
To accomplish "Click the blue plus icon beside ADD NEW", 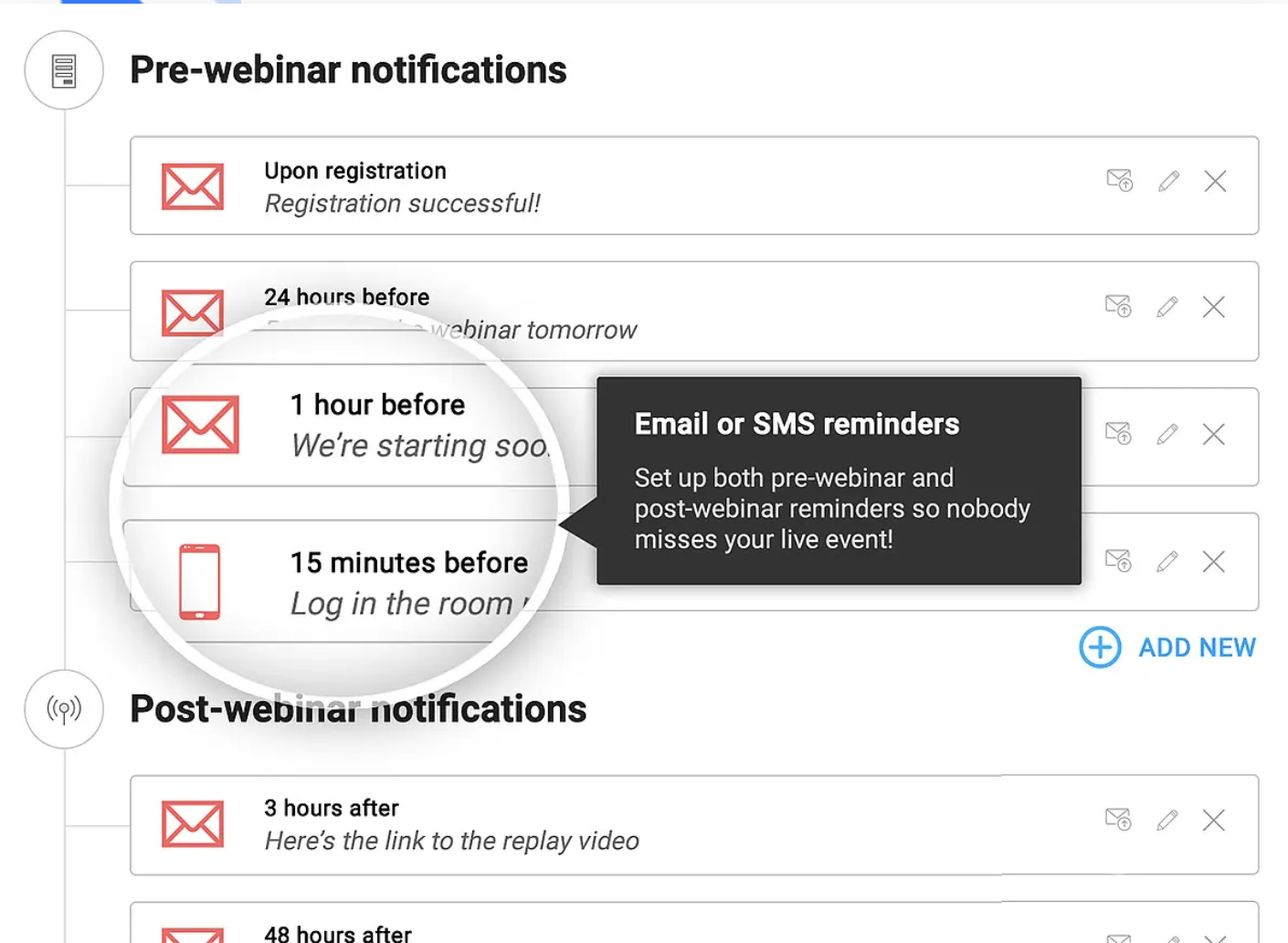I will [x=1099, y=647].
